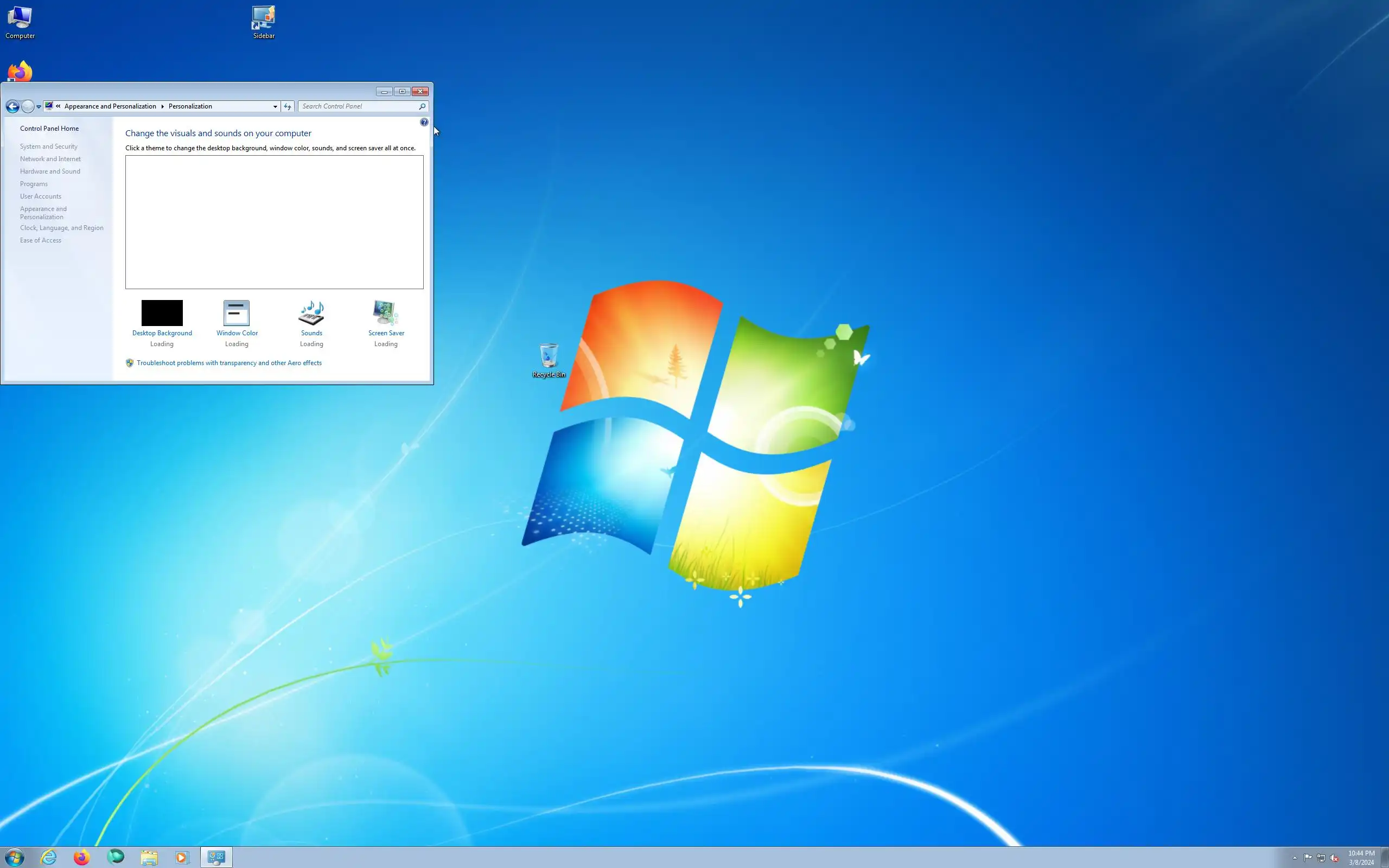Go to Control Panel Home
The height and width of the screenshot is (868, 1389).
coord(49,129)
